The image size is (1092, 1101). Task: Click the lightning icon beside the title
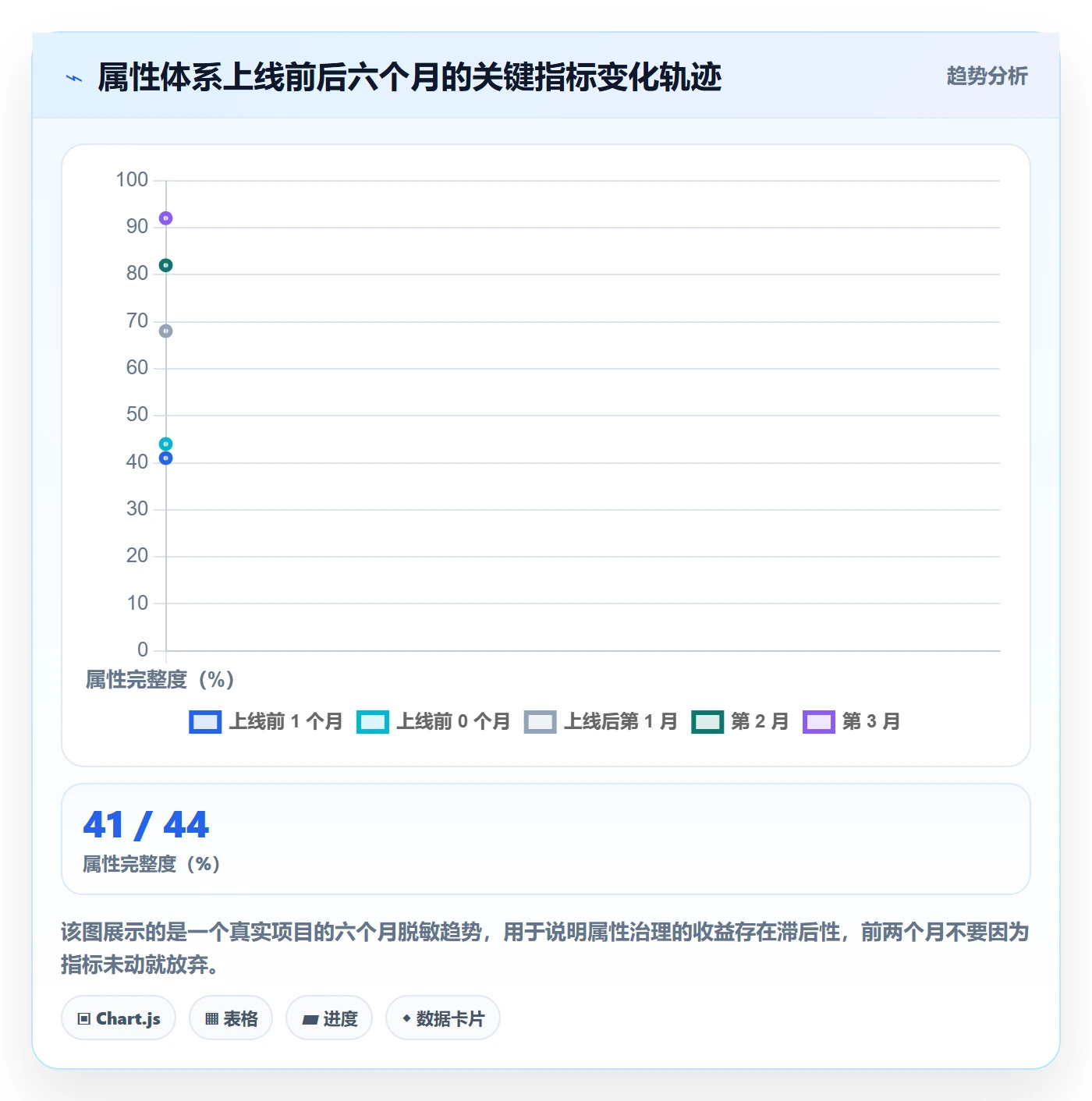click(x=74, y=78)
